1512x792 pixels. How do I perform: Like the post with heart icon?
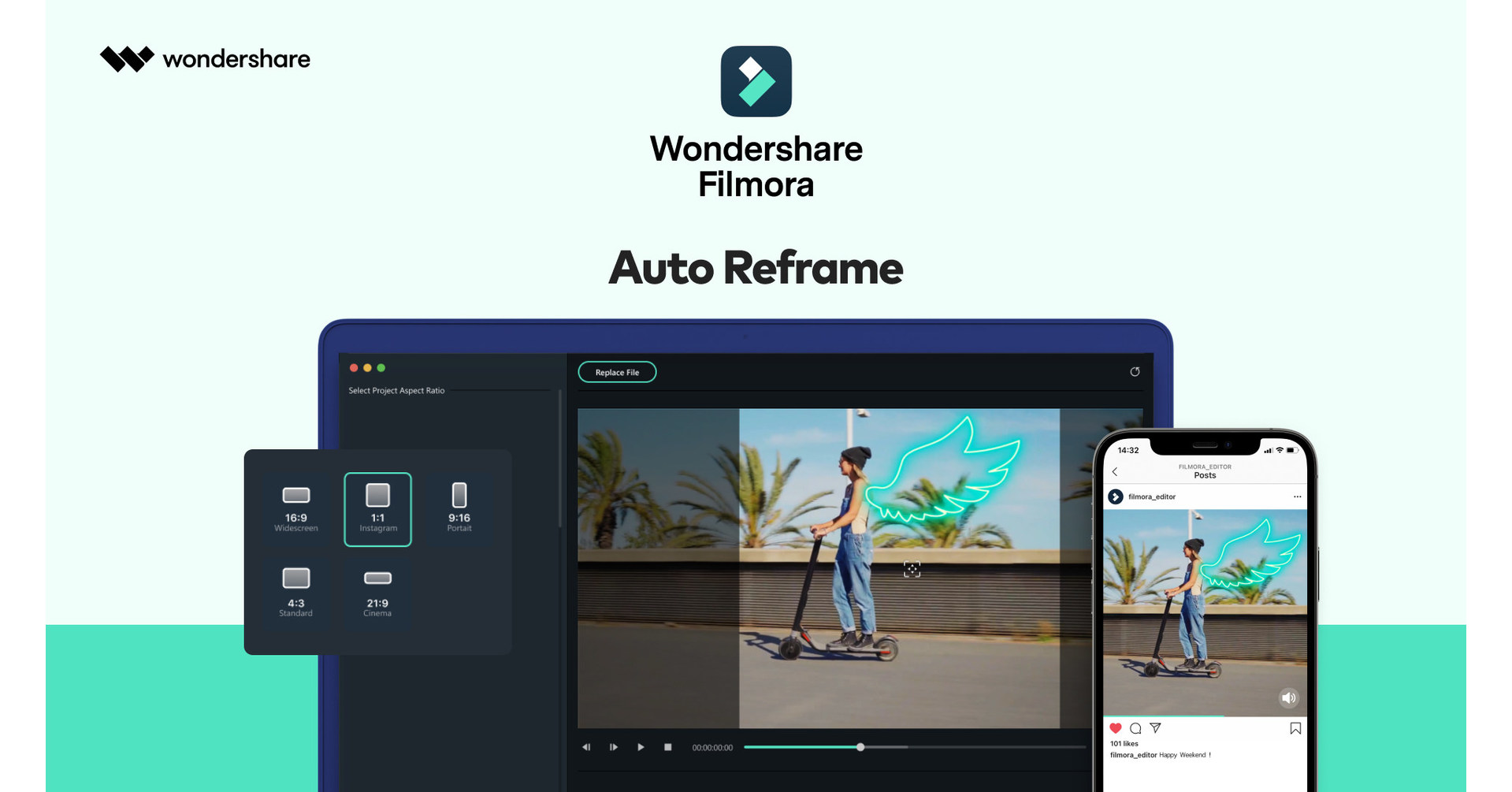pyautogui.click(x=1116, y=728)
